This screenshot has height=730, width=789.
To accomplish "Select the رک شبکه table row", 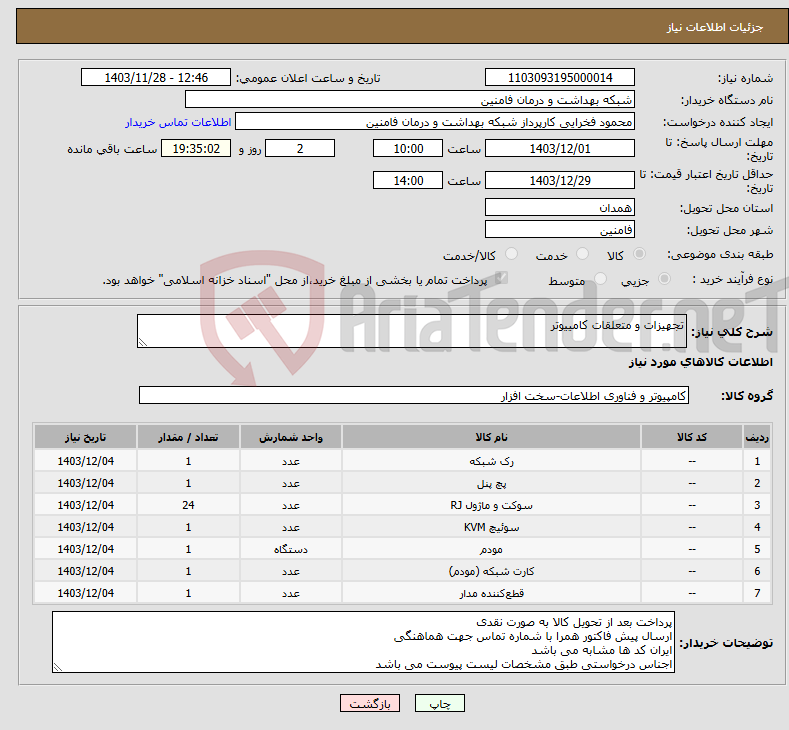I will click(491, 462).
